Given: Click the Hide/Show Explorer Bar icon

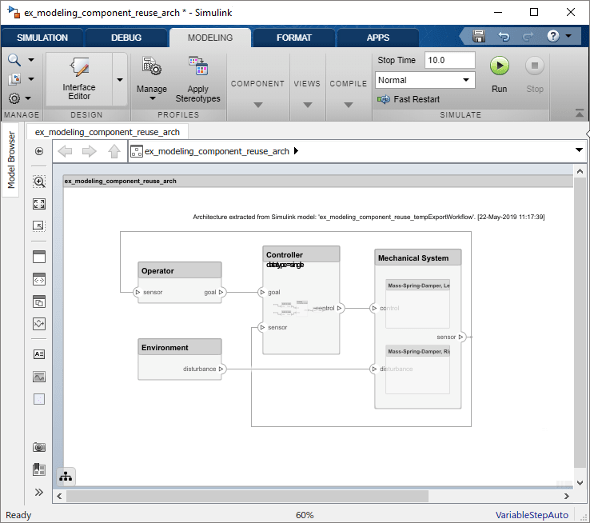Looking at the screenshot, I should [39, 151].
